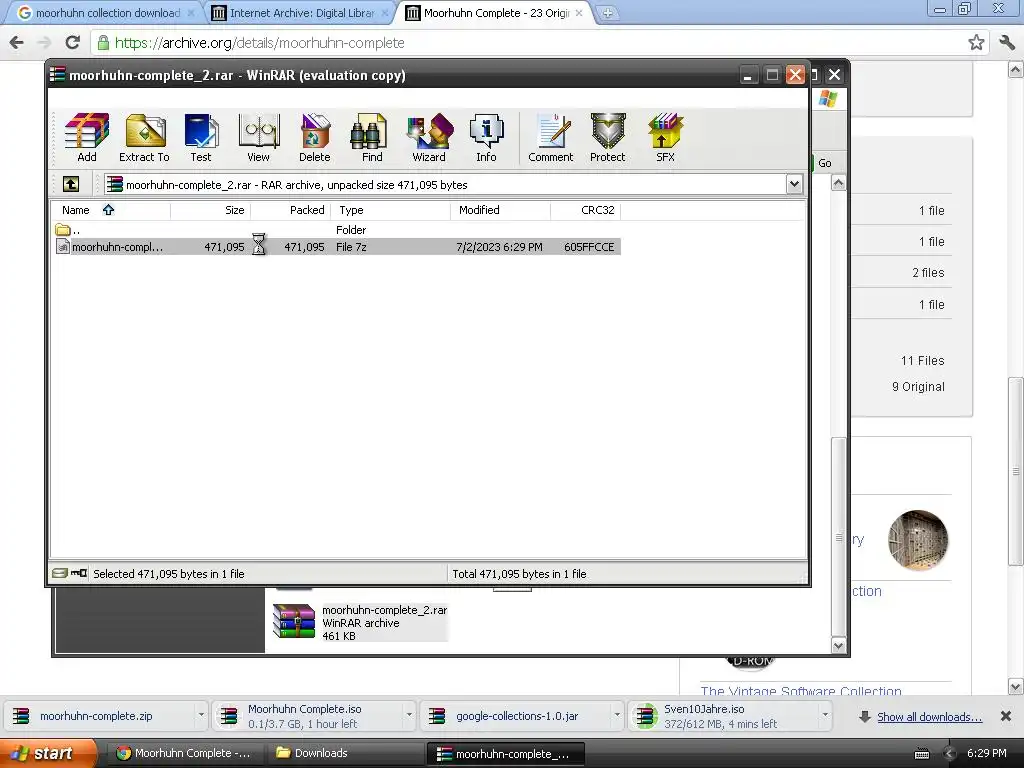This screenshot has width=1024, height=768.
Task: Open the Find binoculars tool
Action: tap(372, 138)
